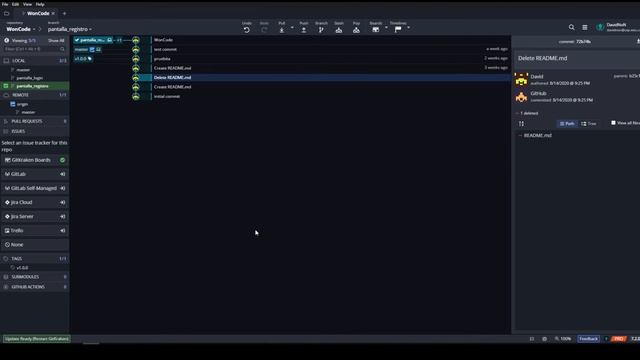Close the WonCode tab

tap(53, 13)
